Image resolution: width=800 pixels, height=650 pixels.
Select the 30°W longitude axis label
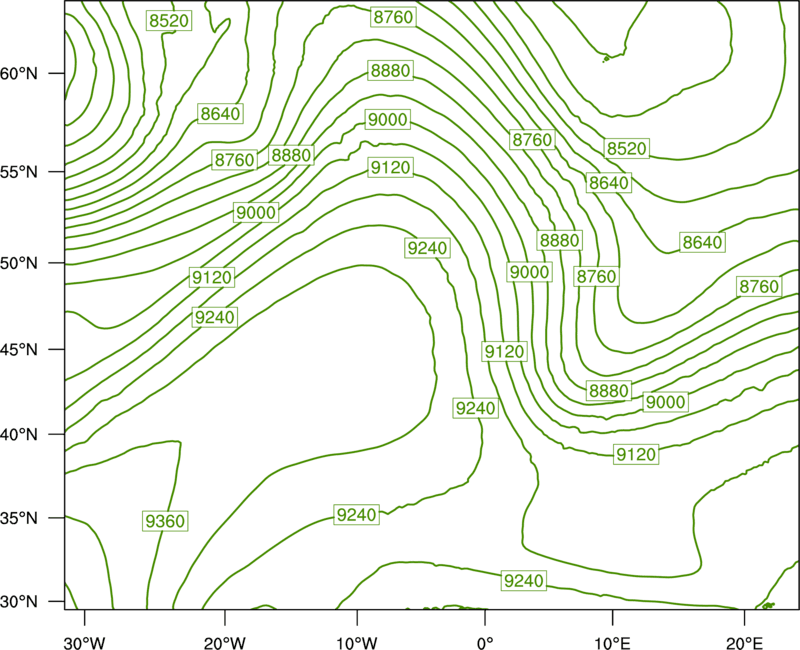84,643
